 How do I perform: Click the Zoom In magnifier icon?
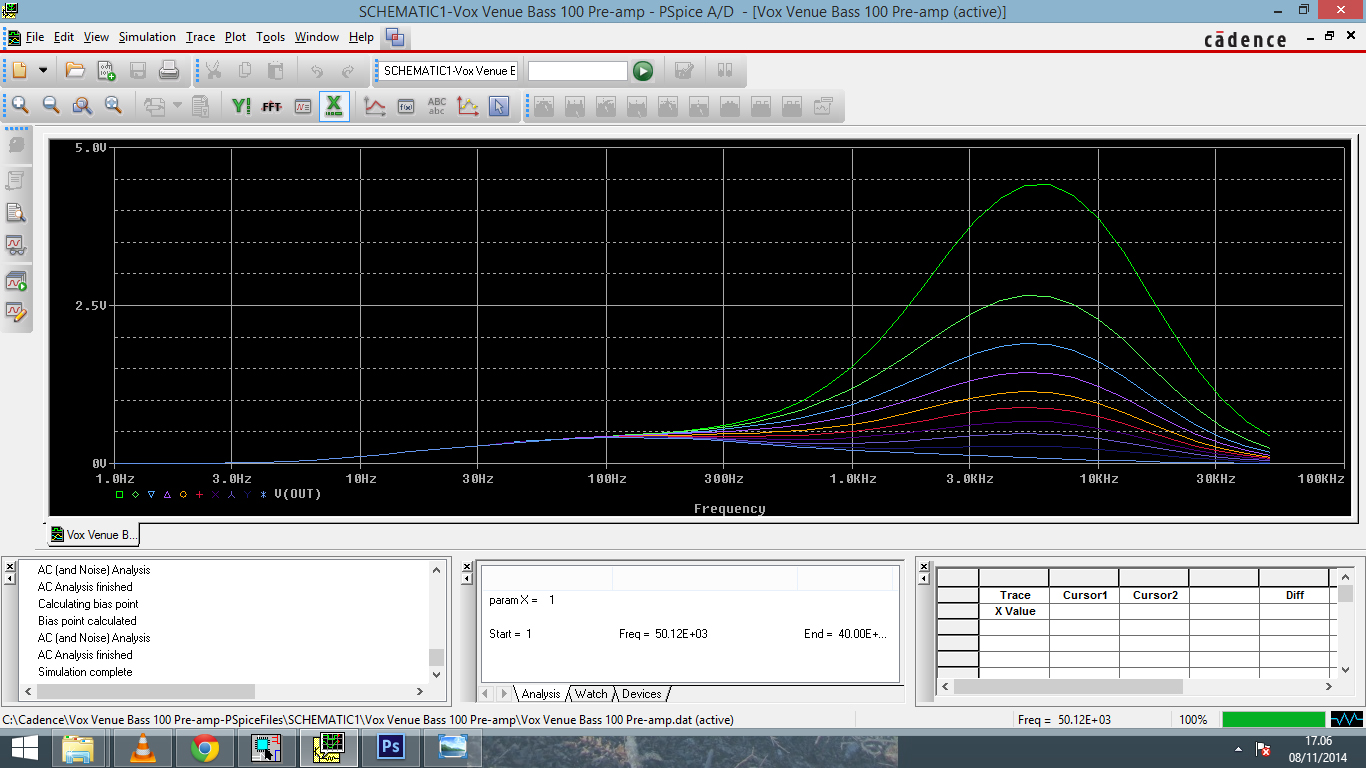(x=20, y=106)
